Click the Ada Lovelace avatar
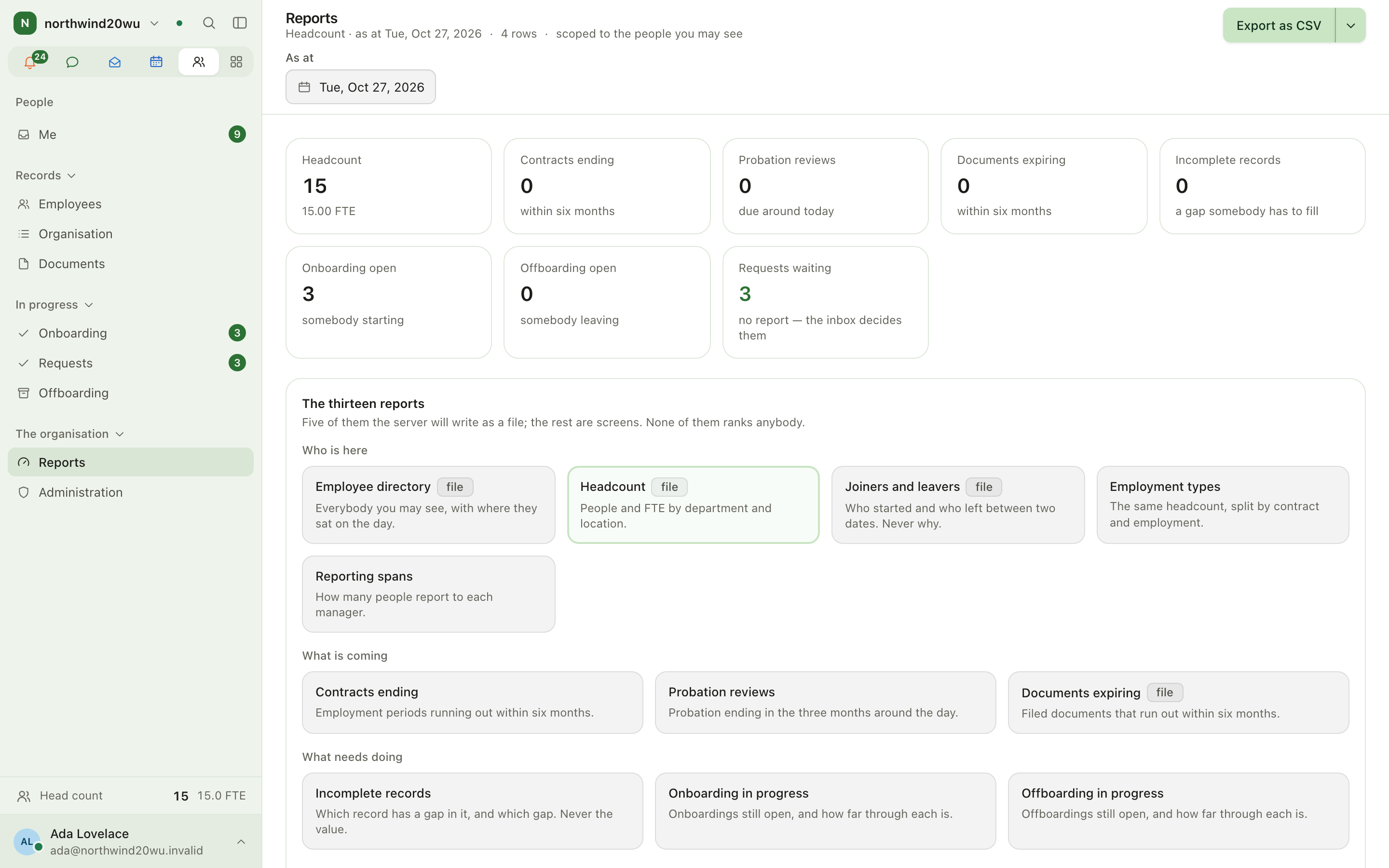Screen dimensions: 1389x868 [x=27, y=841]
